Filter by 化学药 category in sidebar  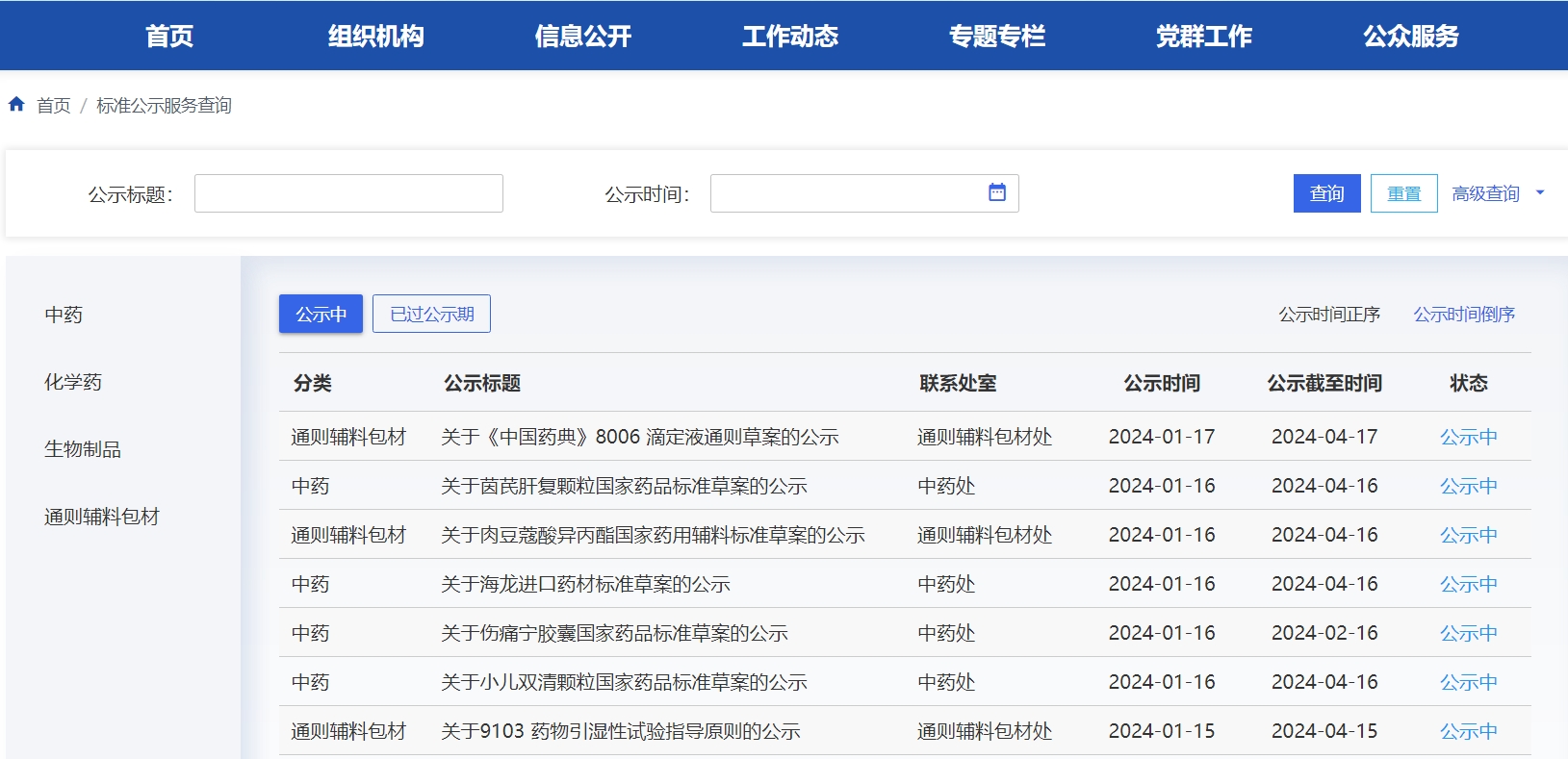point(73,382)
